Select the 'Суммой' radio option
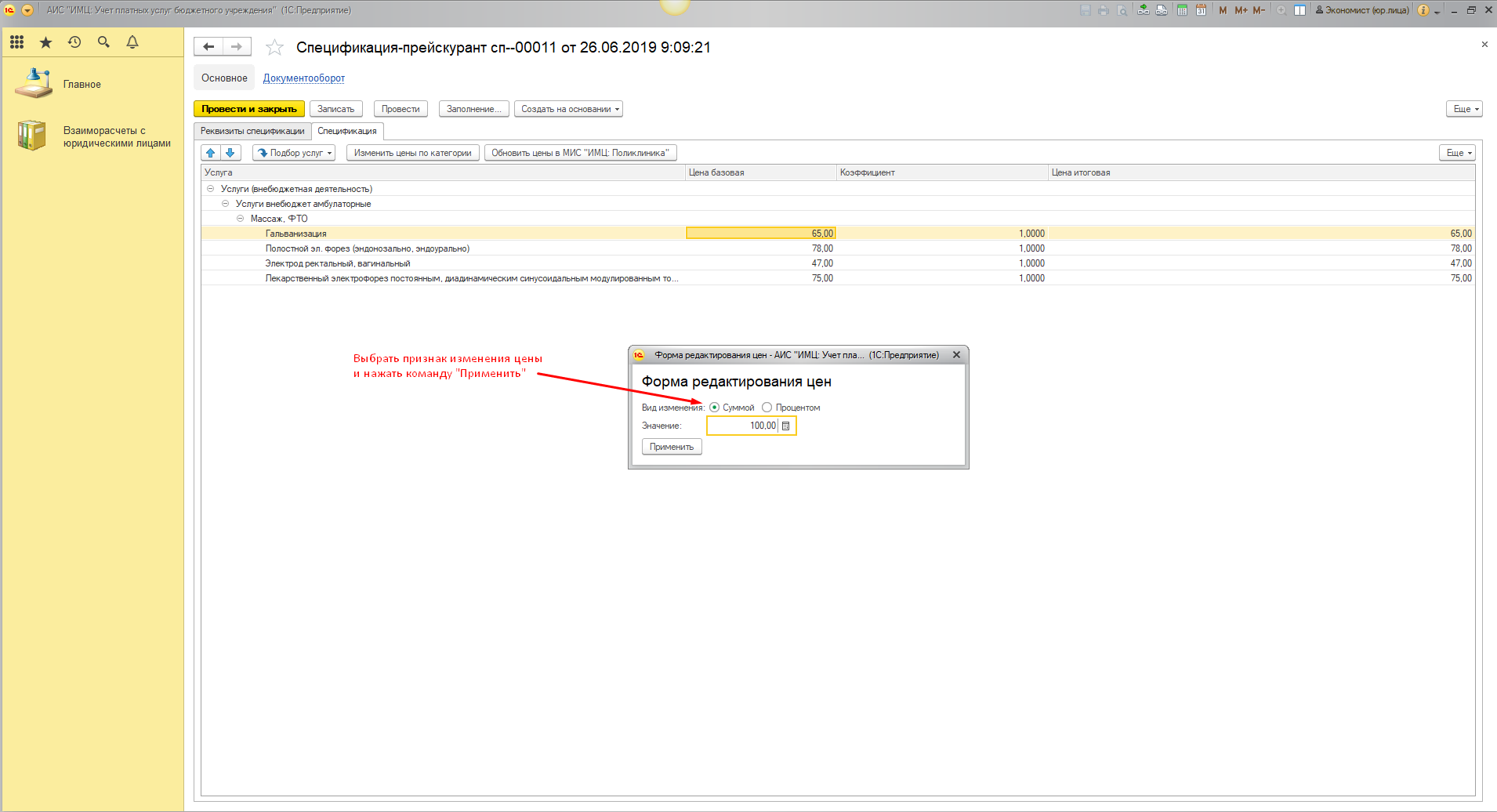 coord(714,408)
